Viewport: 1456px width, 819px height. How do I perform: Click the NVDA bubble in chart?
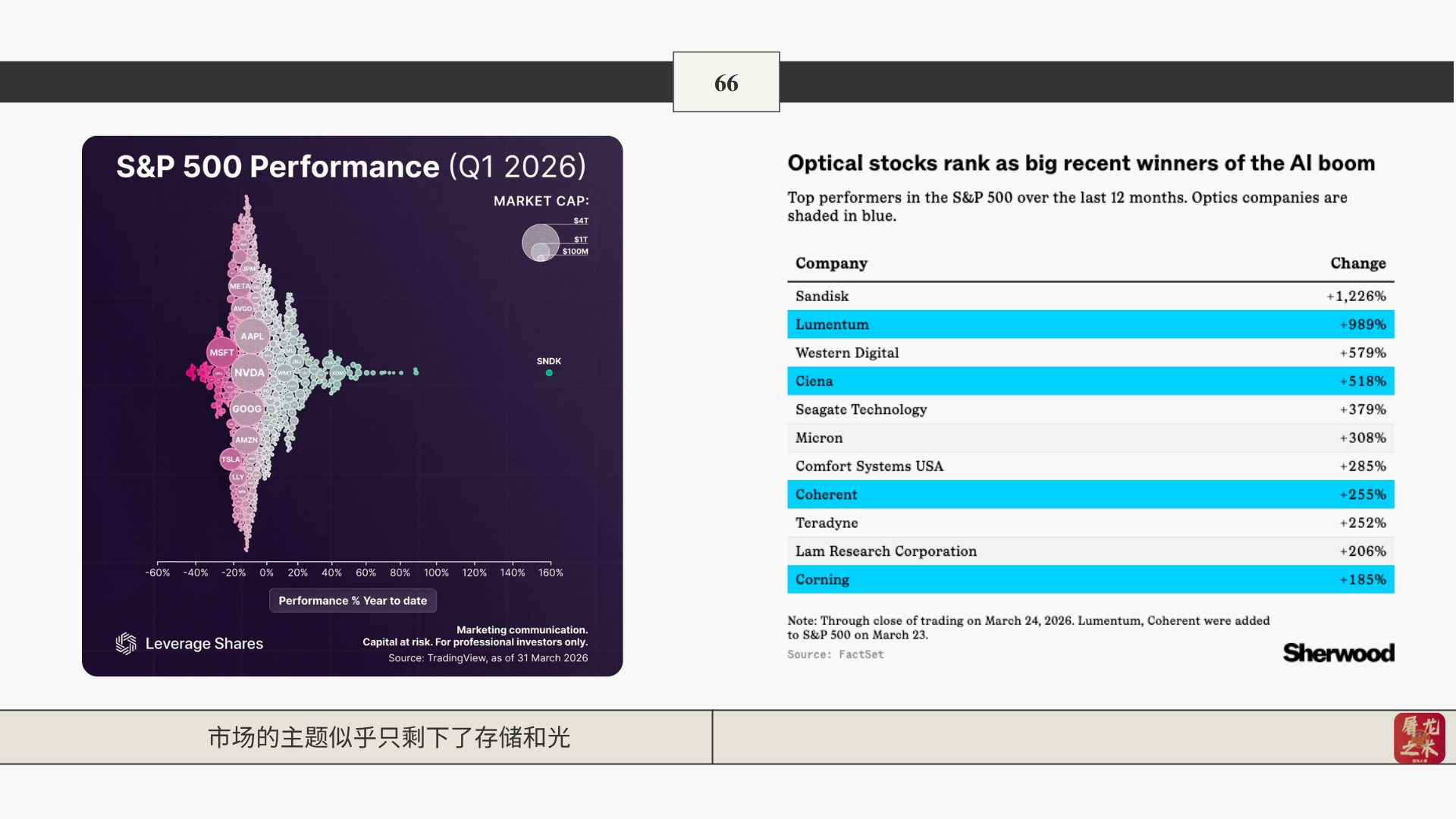[249, 372]
